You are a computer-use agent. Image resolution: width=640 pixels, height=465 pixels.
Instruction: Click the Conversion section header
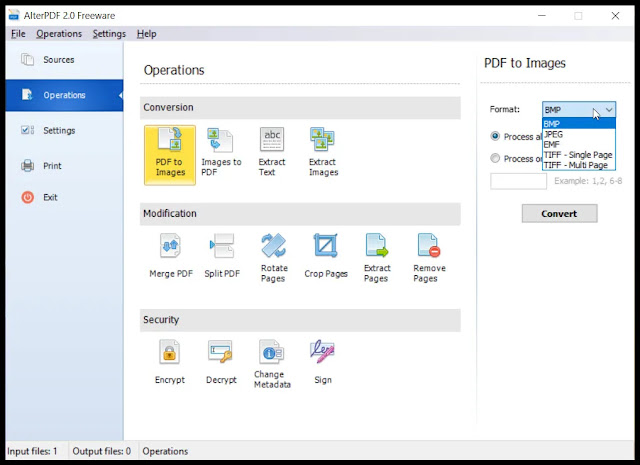pyautogui.click(x=300, y=108)
